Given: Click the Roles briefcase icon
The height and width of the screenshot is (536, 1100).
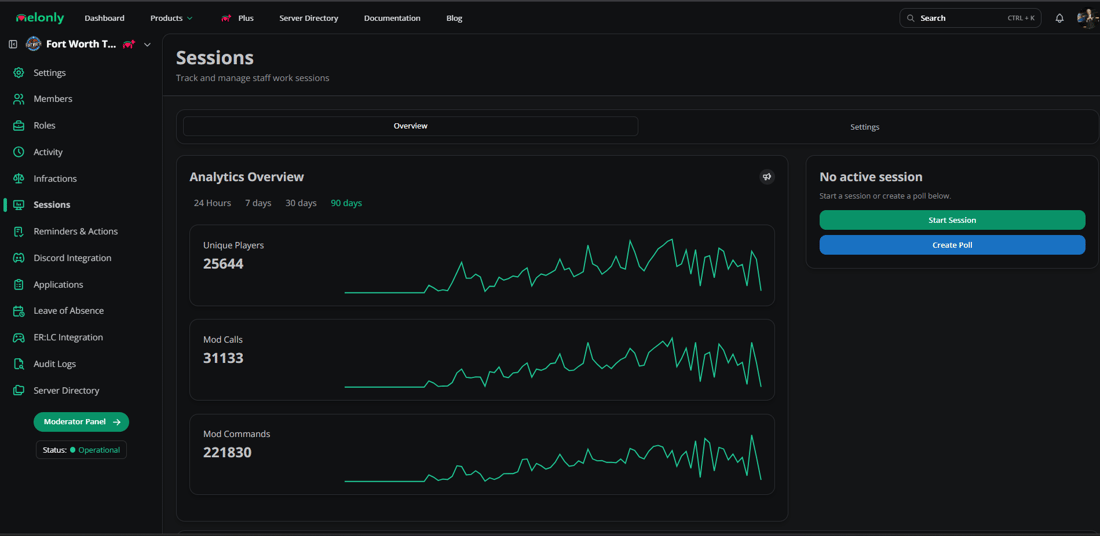Looking at the screenshot, I should 19,126.
